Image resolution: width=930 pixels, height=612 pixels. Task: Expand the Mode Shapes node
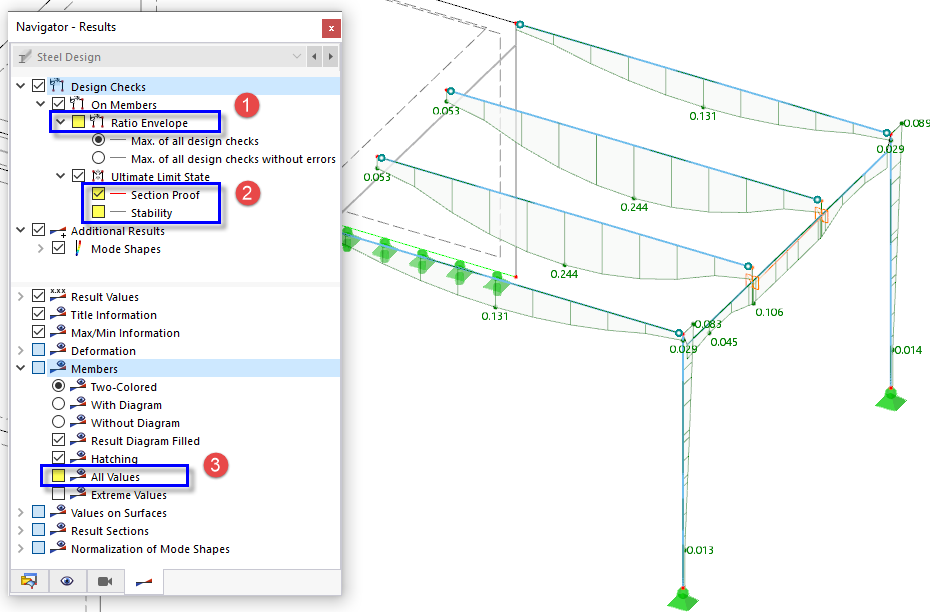(40, 248)
